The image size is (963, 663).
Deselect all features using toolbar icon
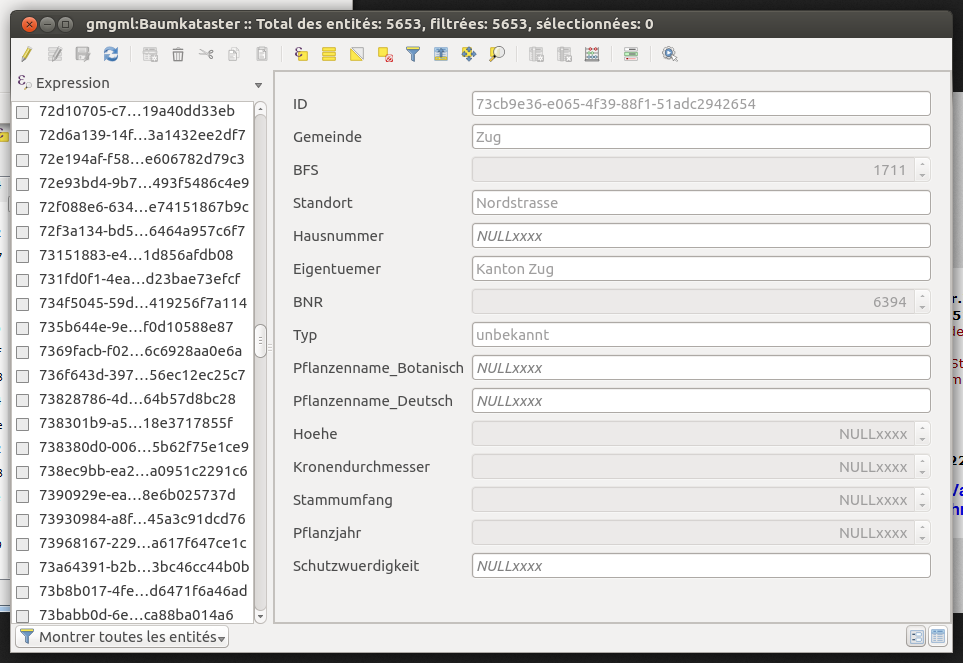385,54
